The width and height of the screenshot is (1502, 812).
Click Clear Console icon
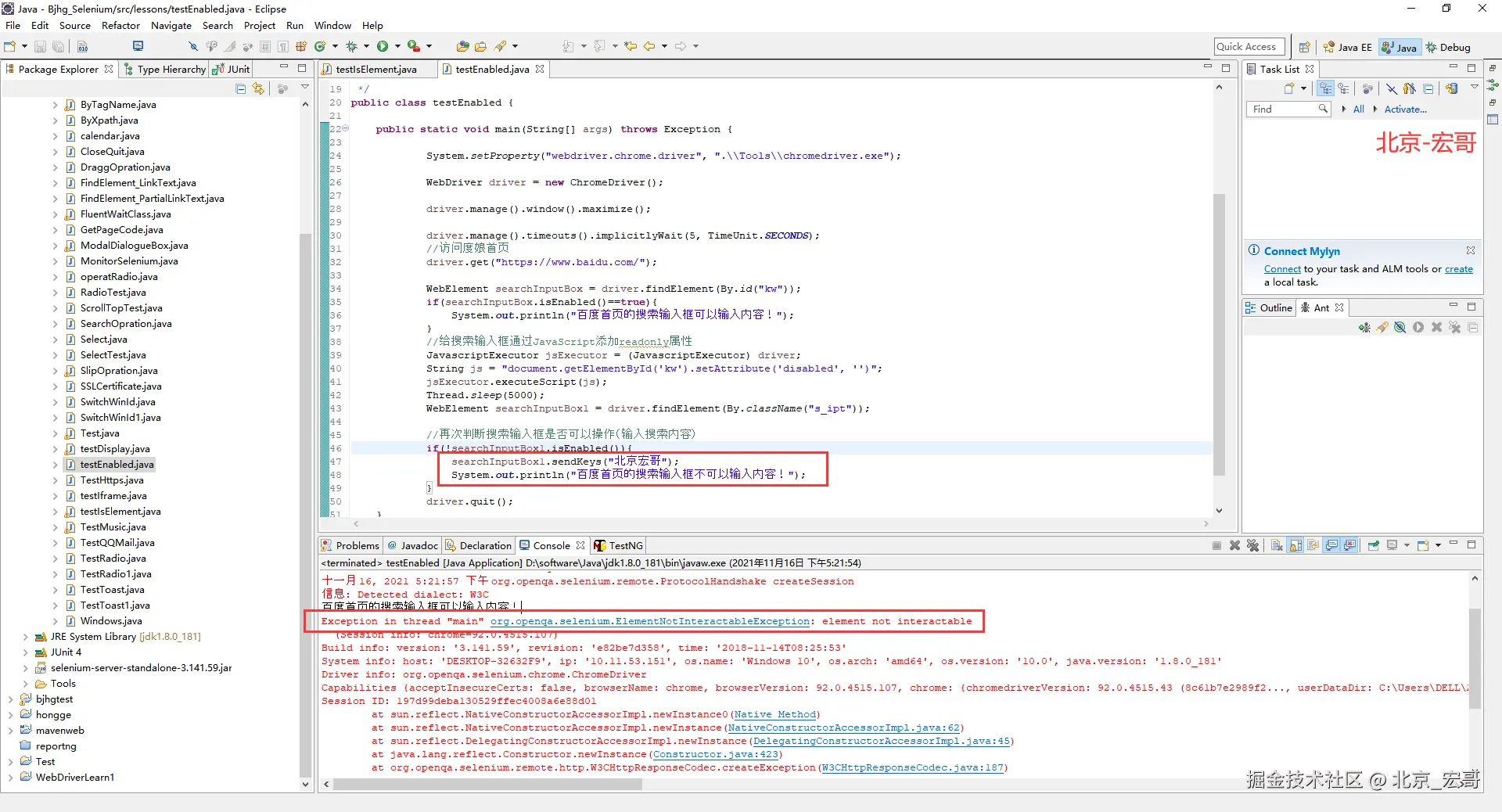click(x=1277, y=546)
